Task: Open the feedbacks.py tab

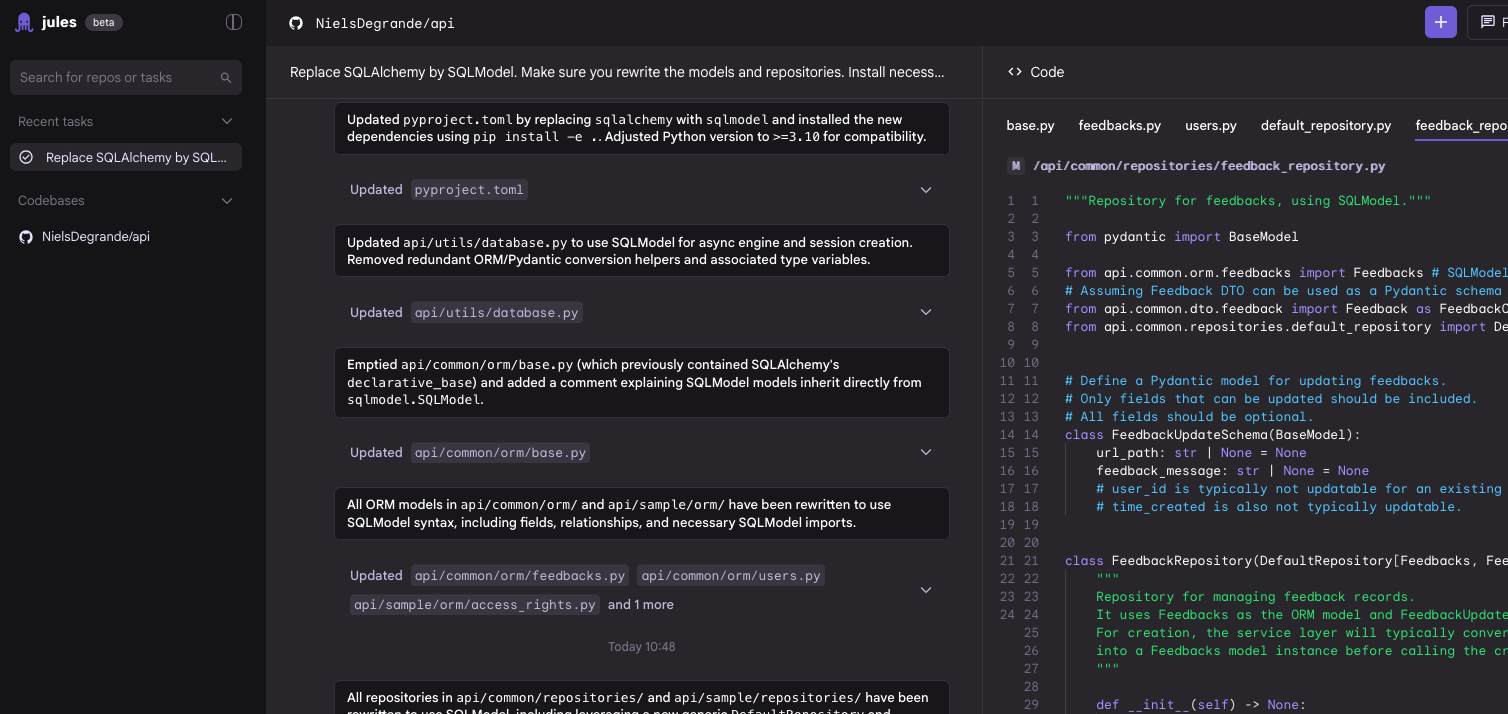Action: (x=1119, y=125)
